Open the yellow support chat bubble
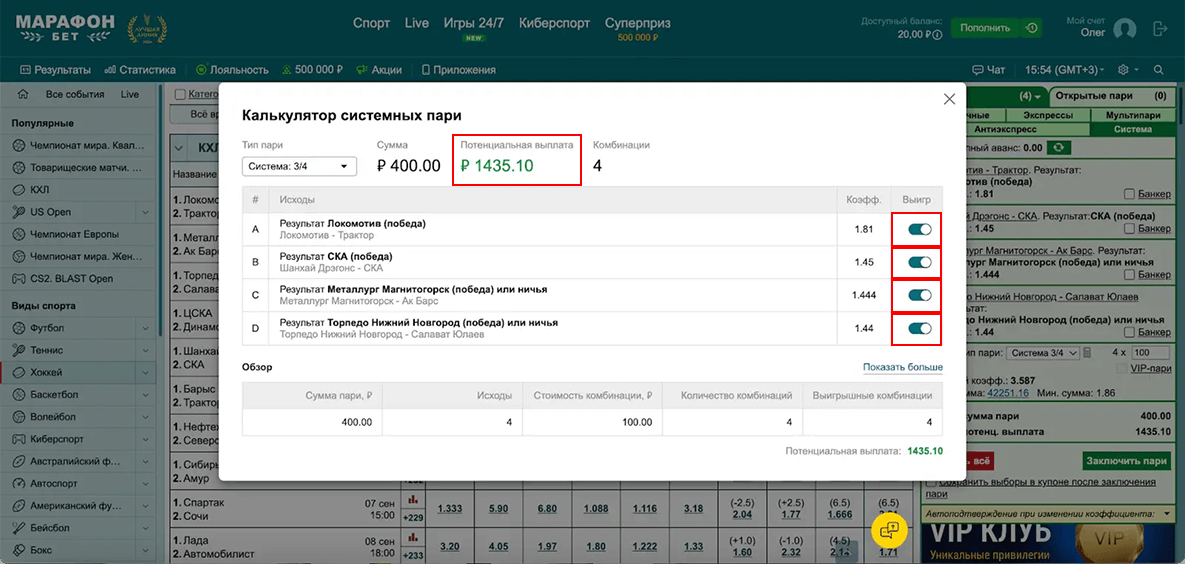 pos(889,529)
